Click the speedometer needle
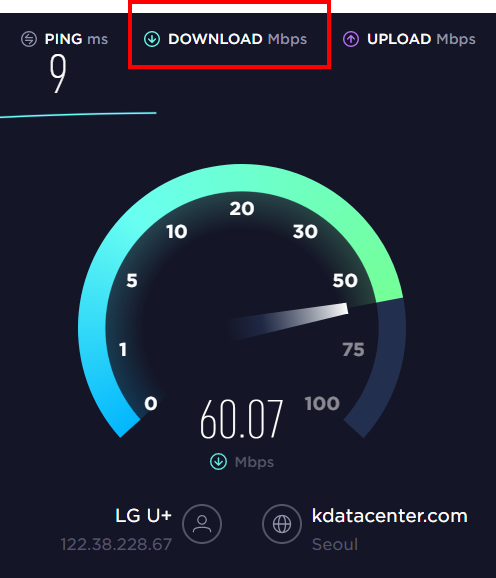 (x=287, y=321)
